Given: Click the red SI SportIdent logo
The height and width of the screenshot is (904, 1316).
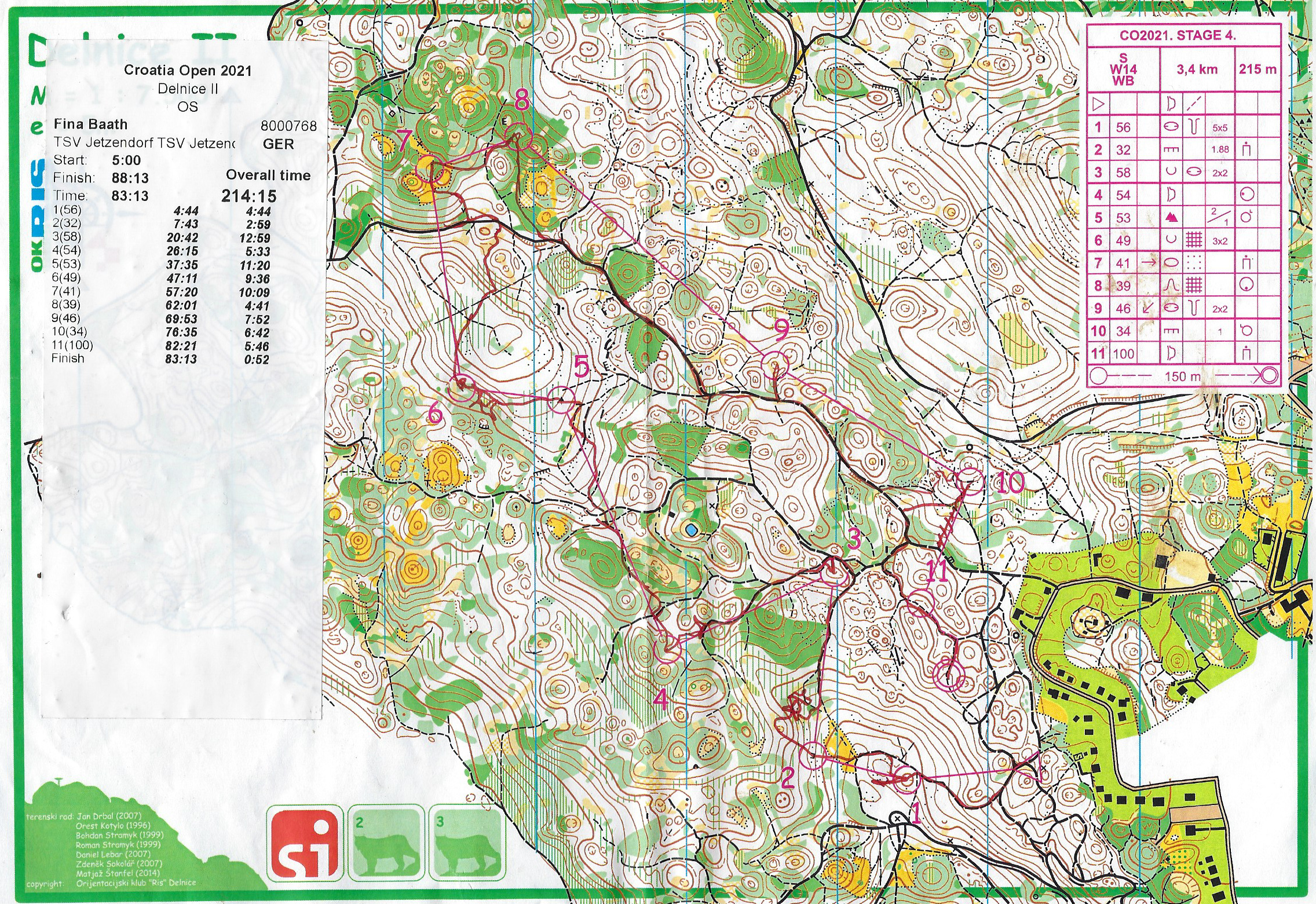Looking at the screenshot, I should (x=305, y=843).
